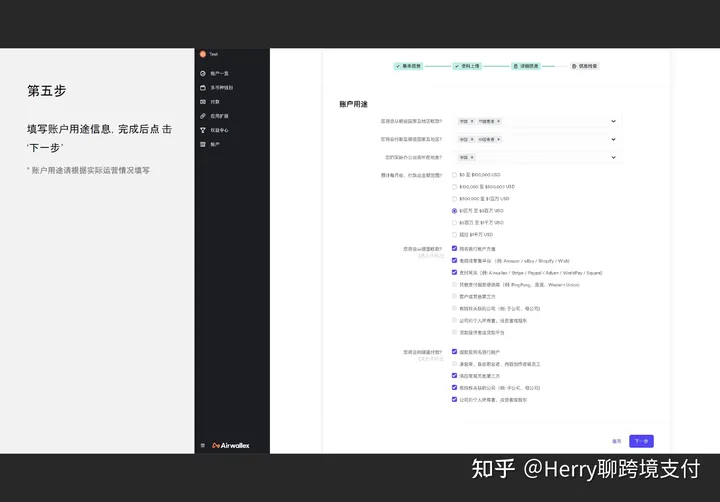Click the Test user avatar in sidebar

[x=203, y=54]
